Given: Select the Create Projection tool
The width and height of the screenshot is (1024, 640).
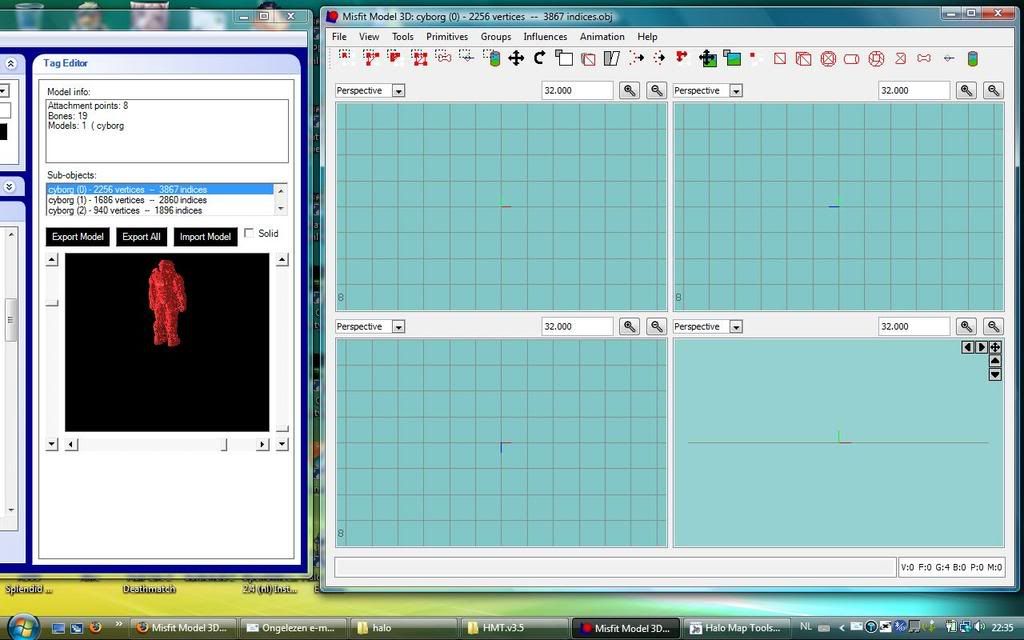Looking at the screenshot, I should [x=972, y=58].
